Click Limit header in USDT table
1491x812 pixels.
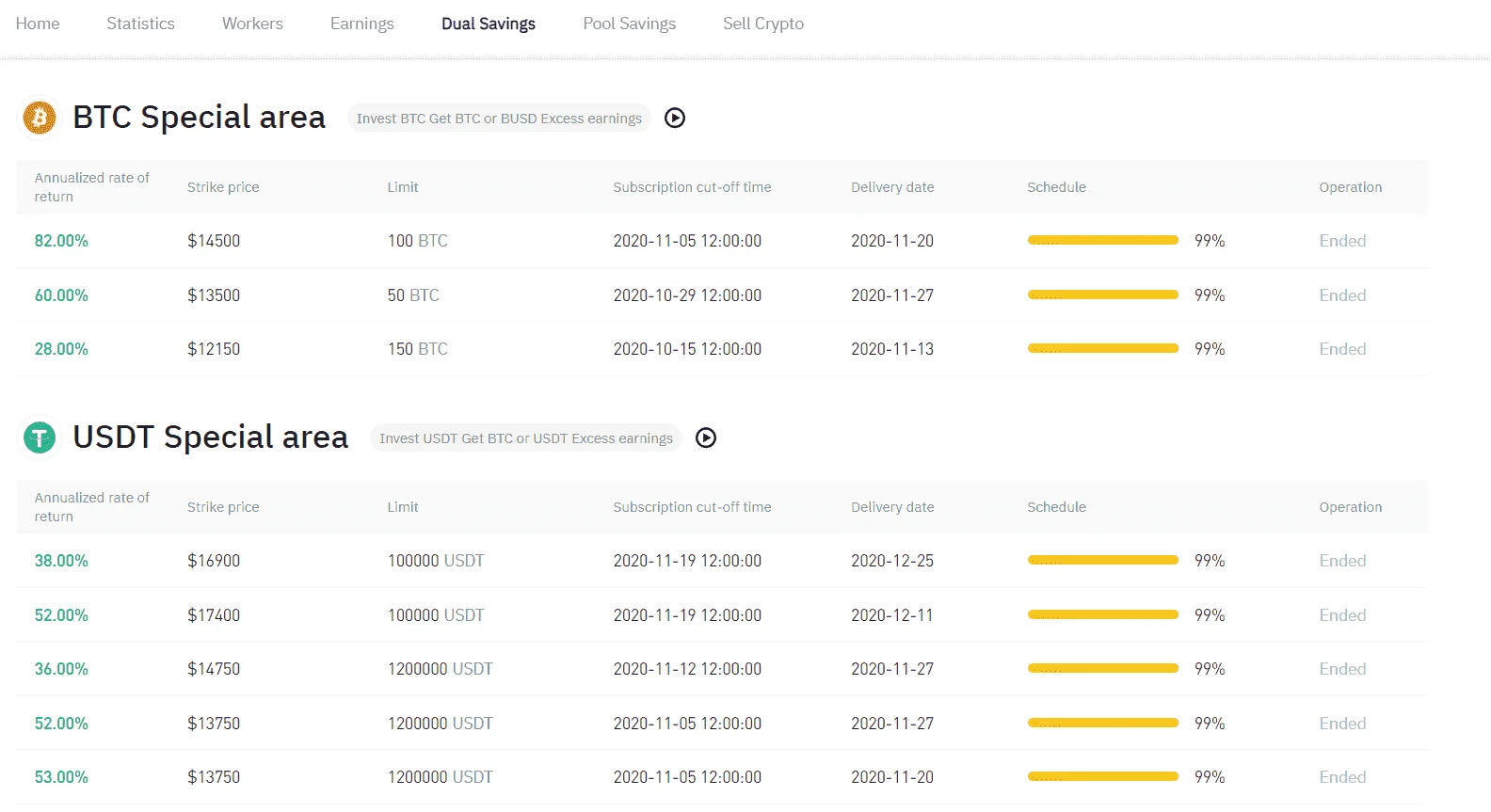point(403,507)
